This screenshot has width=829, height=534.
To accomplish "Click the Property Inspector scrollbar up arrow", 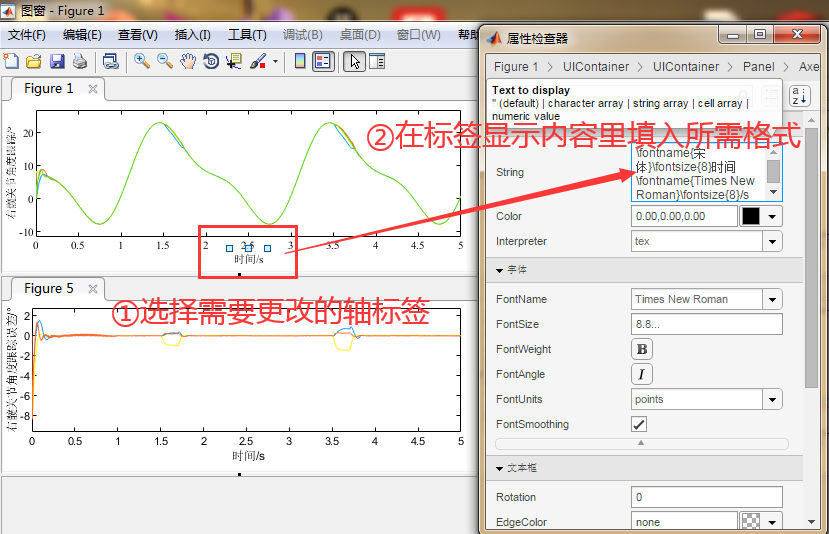I will pyautogui.click(x=812, y=121).
